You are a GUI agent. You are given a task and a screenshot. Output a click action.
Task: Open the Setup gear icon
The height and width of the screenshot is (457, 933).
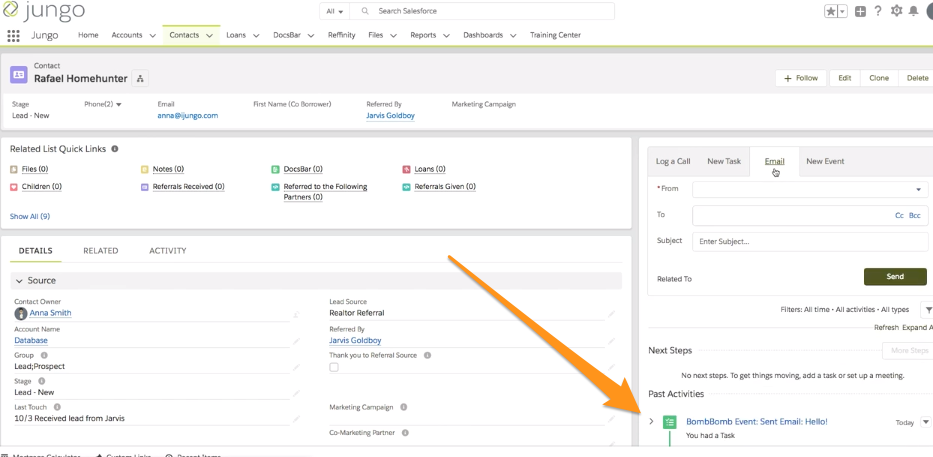(x=896, y=11)
